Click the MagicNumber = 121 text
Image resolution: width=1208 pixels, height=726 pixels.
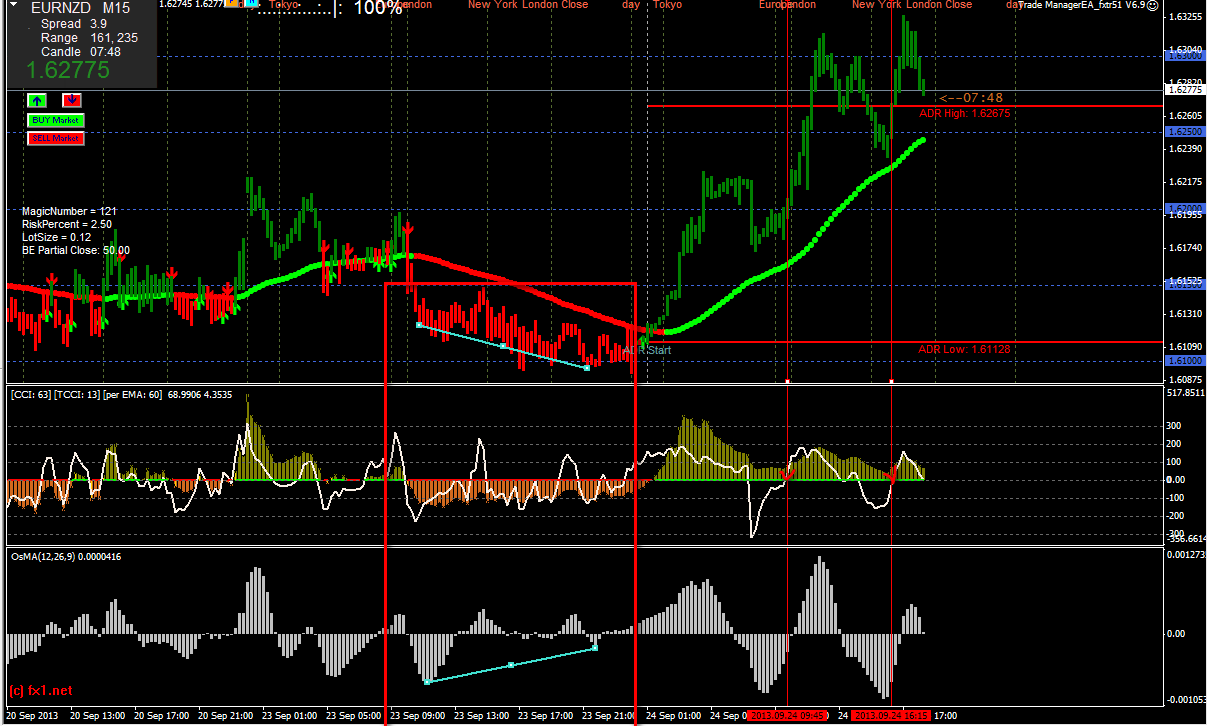69,212
